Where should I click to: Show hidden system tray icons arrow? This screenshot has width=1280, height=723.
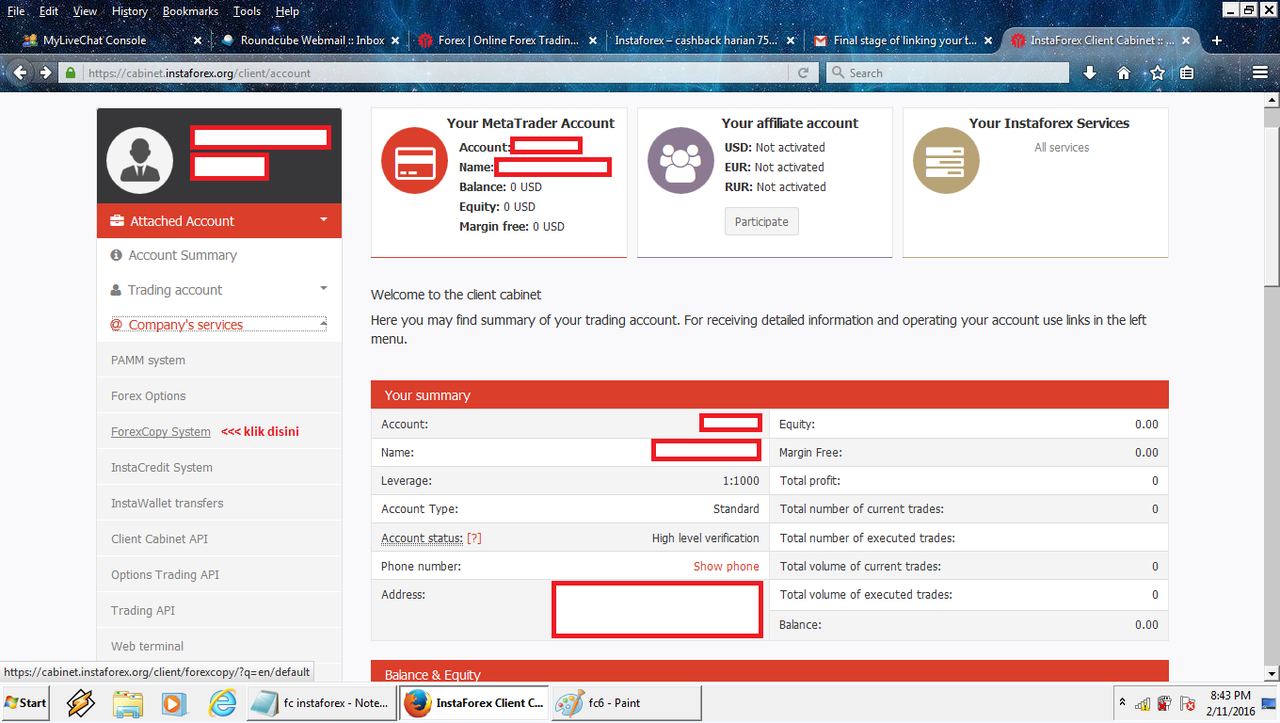click(x=1122, y=703)
